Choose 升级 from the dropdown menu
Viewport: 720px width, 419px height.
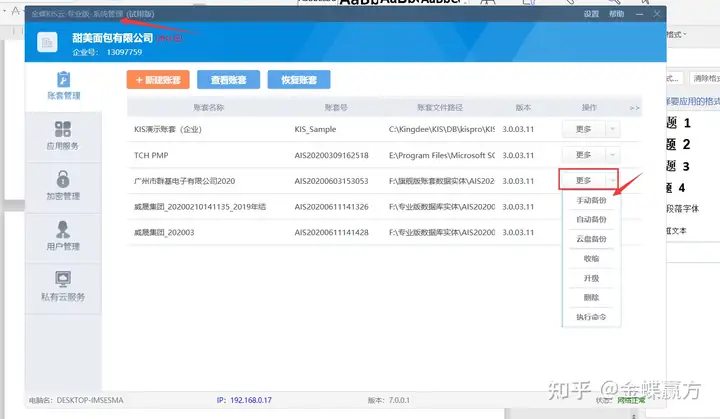591,278
